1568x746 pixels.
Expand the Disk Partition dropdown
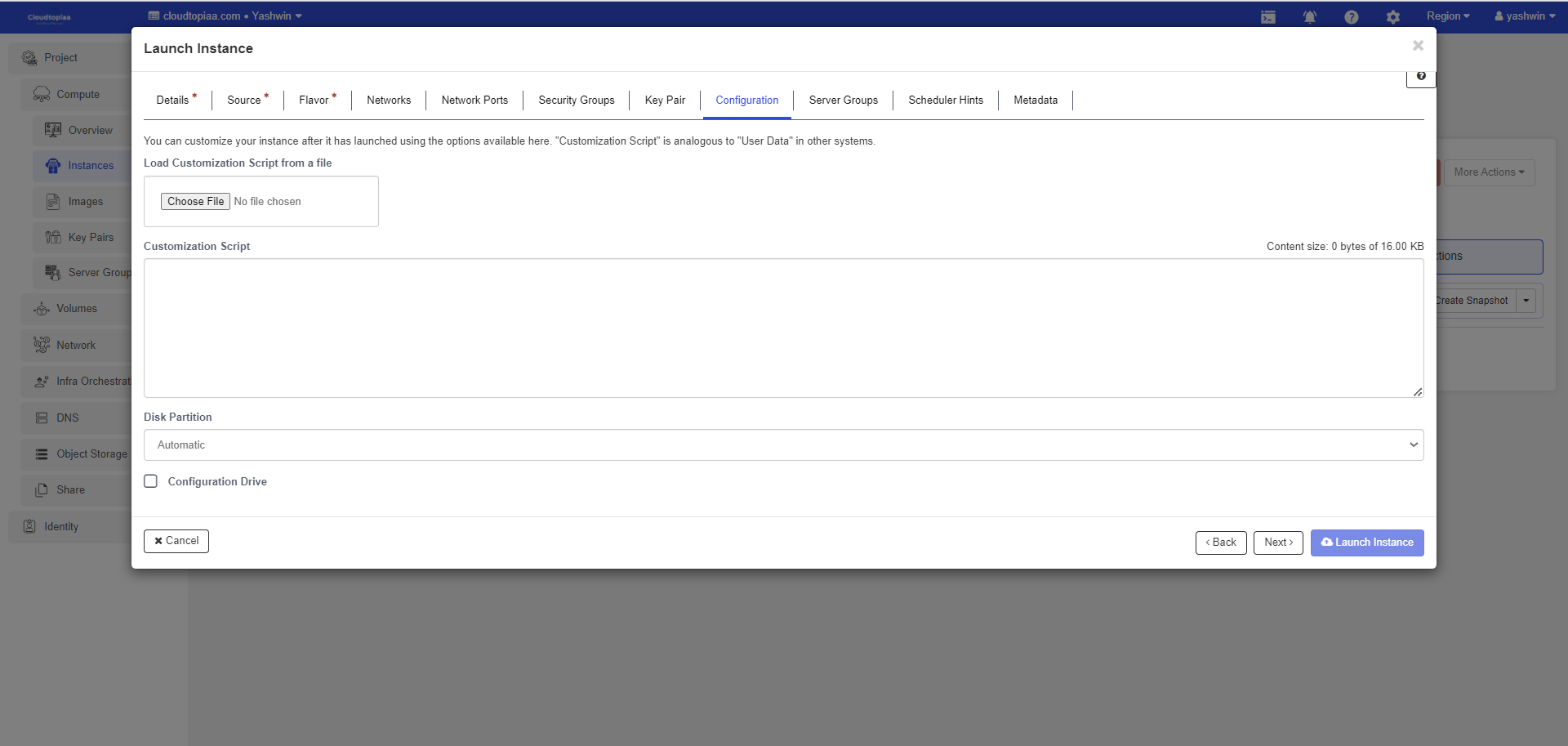click(783, 445)
